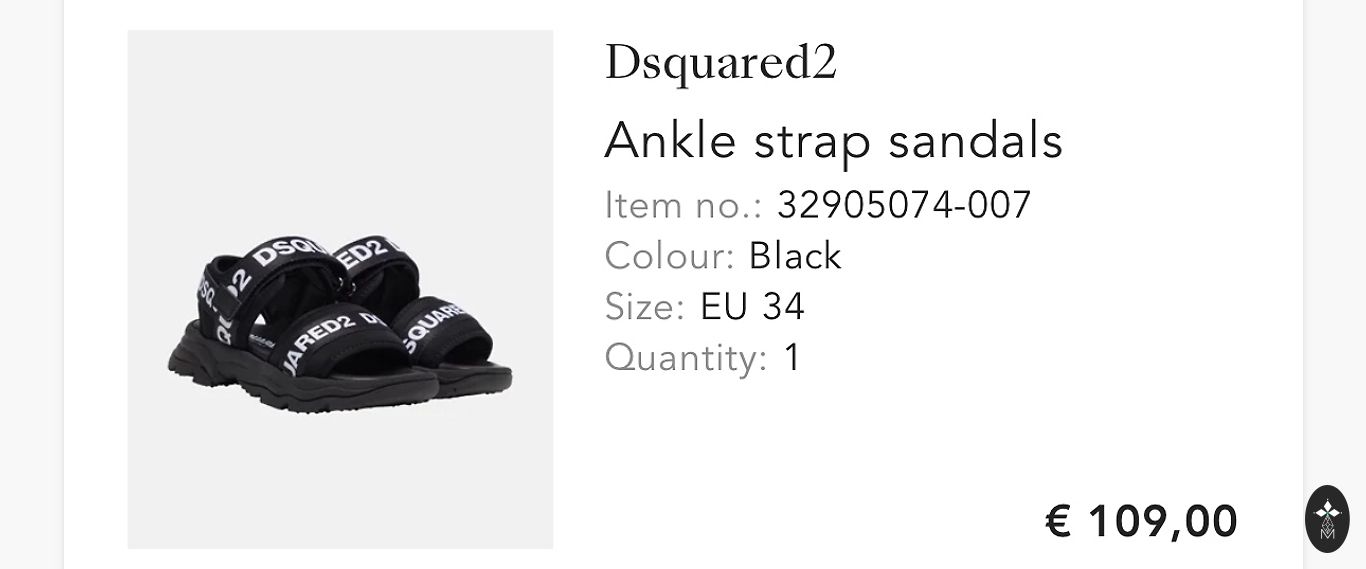The image size is (1366, 569).
Task: Select the Black colour value
Action: [x=795, y=256]
